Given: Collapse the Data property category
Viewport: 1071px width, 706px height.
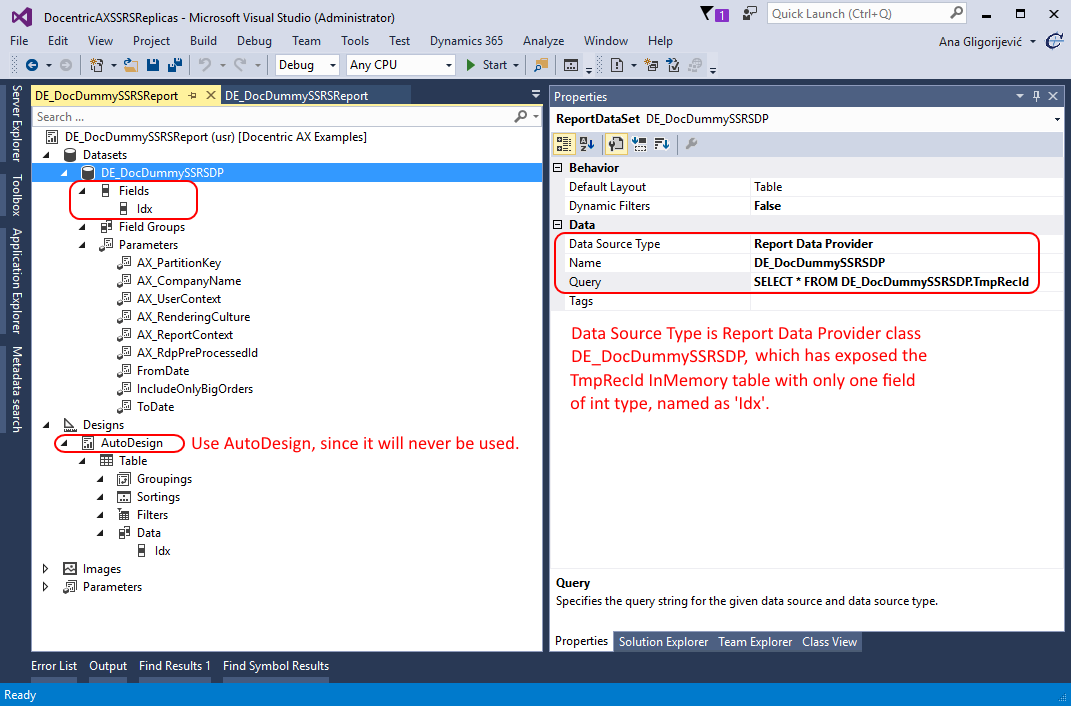Looking at the screenshot, I should (x=558, y=225).
